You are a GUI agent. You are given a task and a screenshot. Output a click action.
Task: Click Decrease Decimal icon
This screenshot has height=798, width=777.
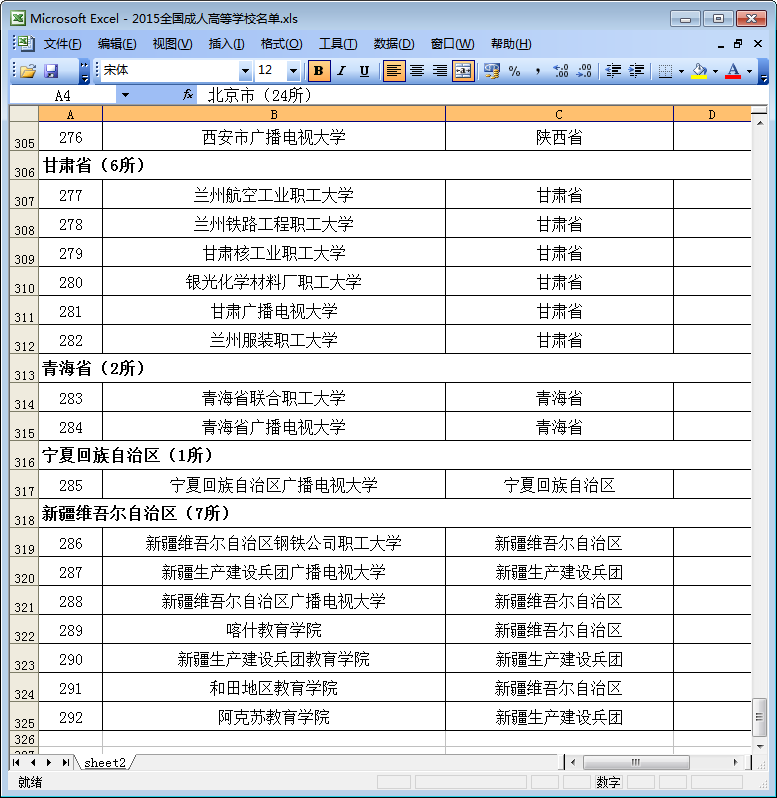coord(584,71)
